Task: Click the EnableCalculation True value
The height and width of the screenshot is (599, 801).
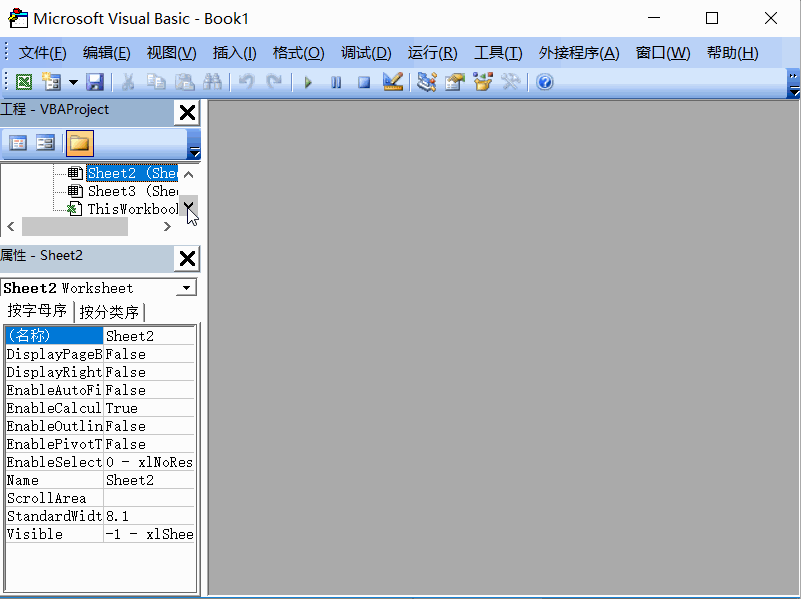Action: [x=149, y=408]
